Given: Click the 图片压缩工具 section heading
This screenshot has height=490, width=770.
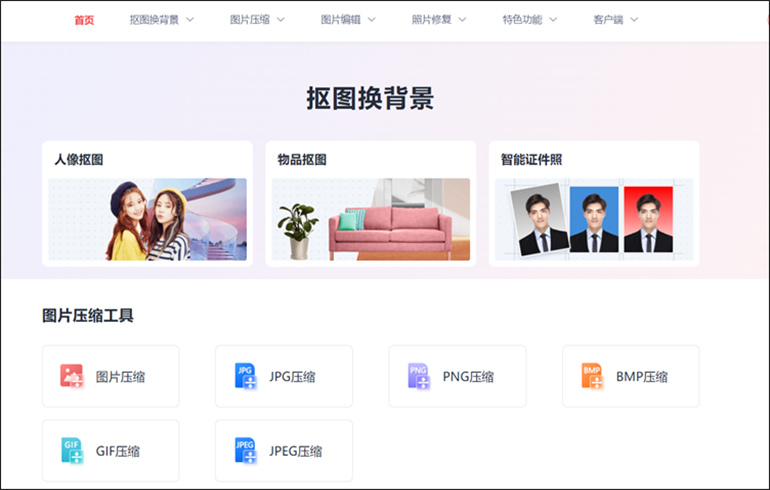Looking at the screenshot, I should [88, 315].
